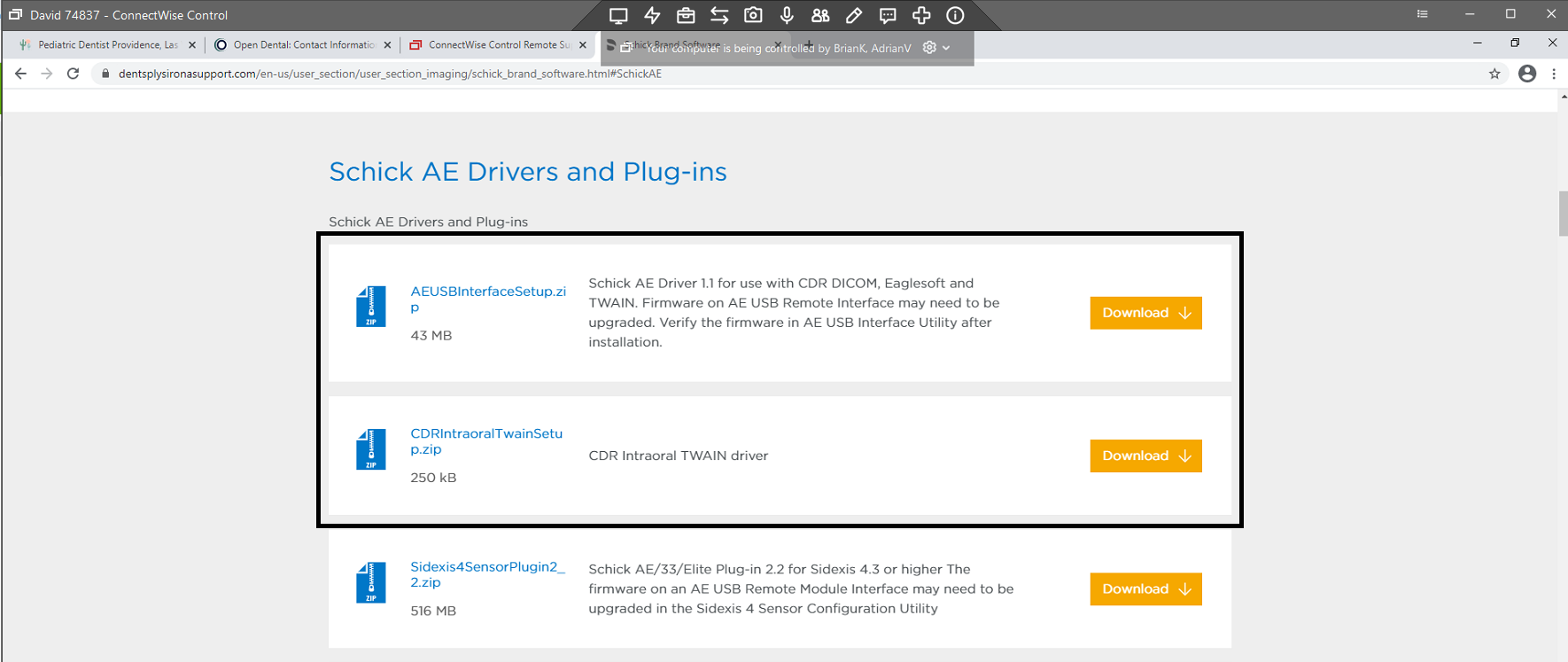This screenshot has height=662, width=1568.
Task: Click the Schick AE Drivers and Plug-ins heading
Action: pos(528,171)
